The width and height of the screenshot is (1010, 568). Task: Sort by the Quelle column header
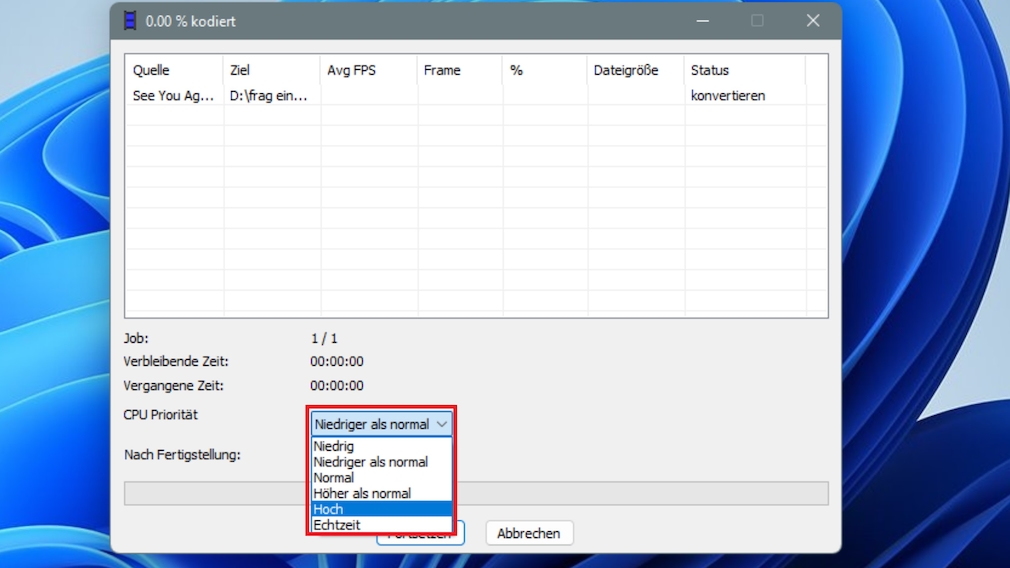[x=152, y=70]
